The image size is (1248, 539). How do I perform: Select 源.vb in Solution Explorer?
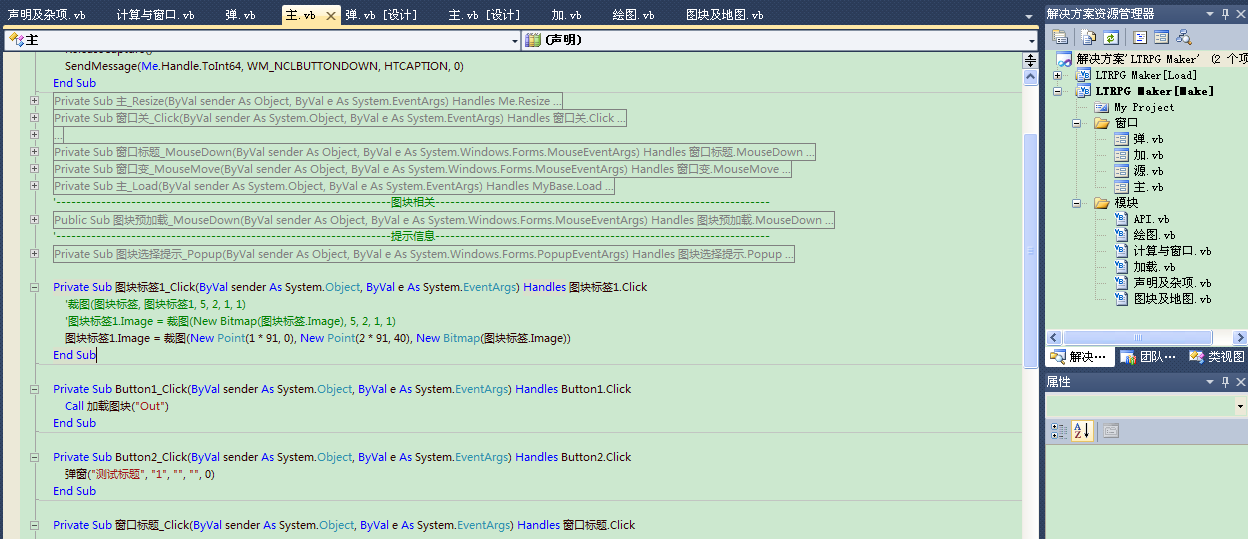pos(1148,171)
